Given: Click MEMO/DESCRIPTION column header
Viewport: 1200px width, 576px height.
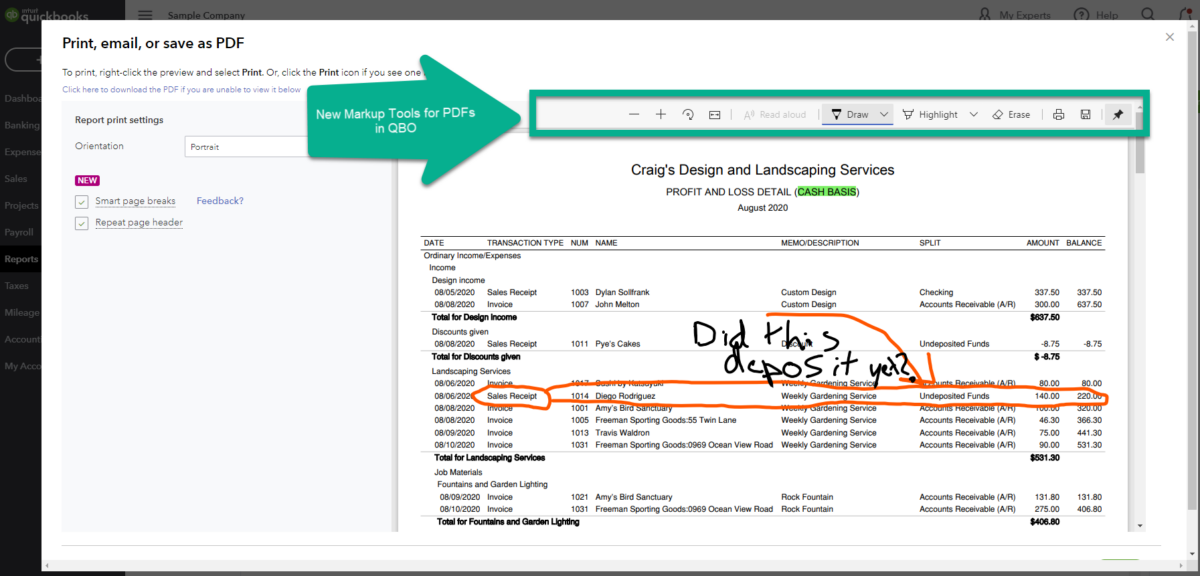Looking at the screenshot, I should click(x=819, y=243).
